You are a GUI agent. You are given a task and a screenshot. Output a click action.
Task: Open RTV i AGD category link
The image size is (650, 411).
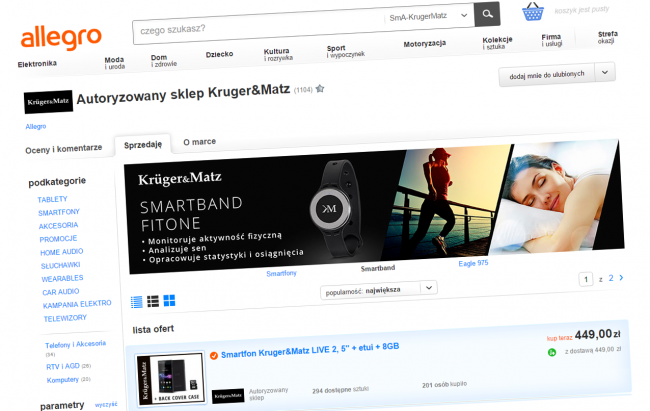click(63, 366)
